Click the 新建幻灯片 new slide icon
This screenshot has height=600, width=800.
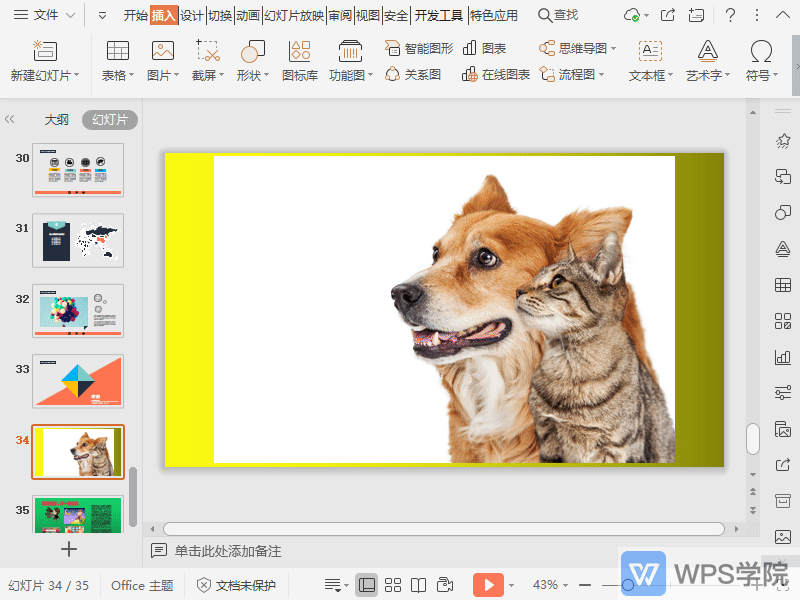(x=44, y=52)
